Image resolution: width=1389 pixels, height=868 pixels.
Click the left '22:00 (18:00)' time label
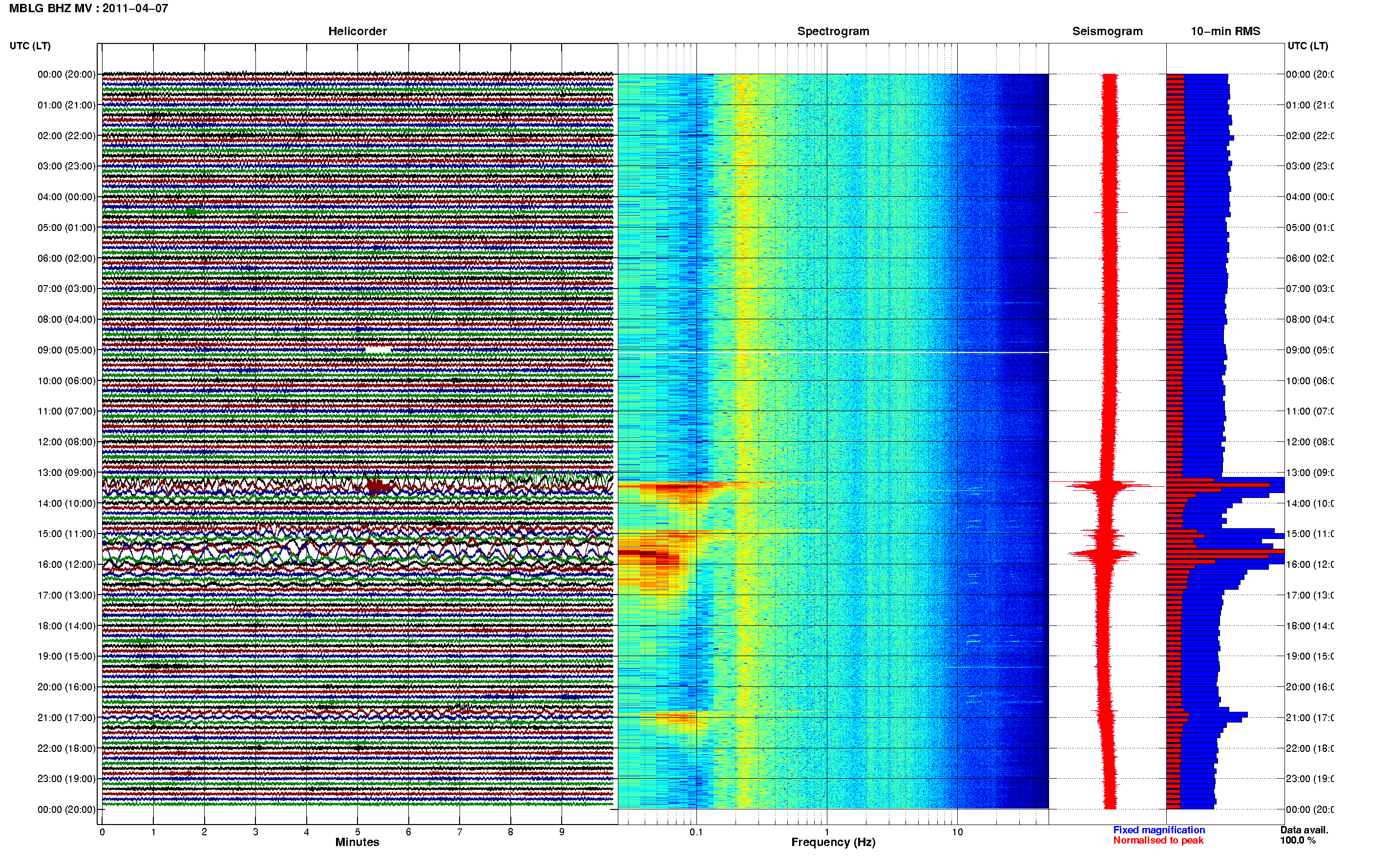coord(66,748)
